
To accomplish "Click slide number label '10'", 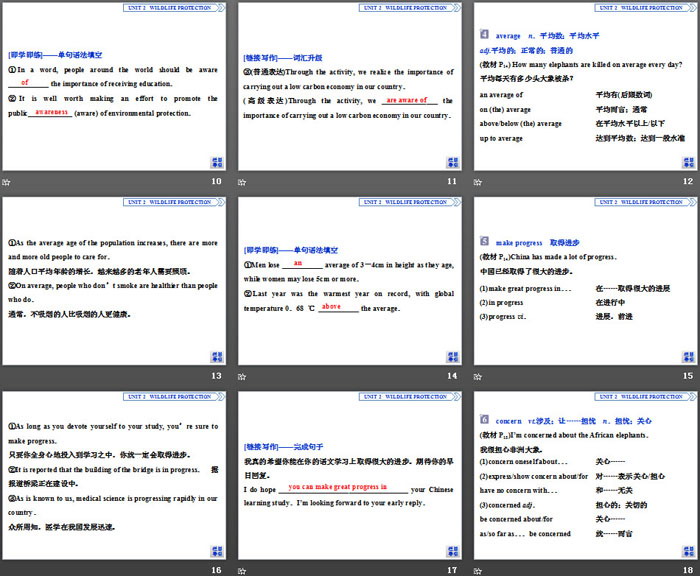I will (x=216, y=181).
